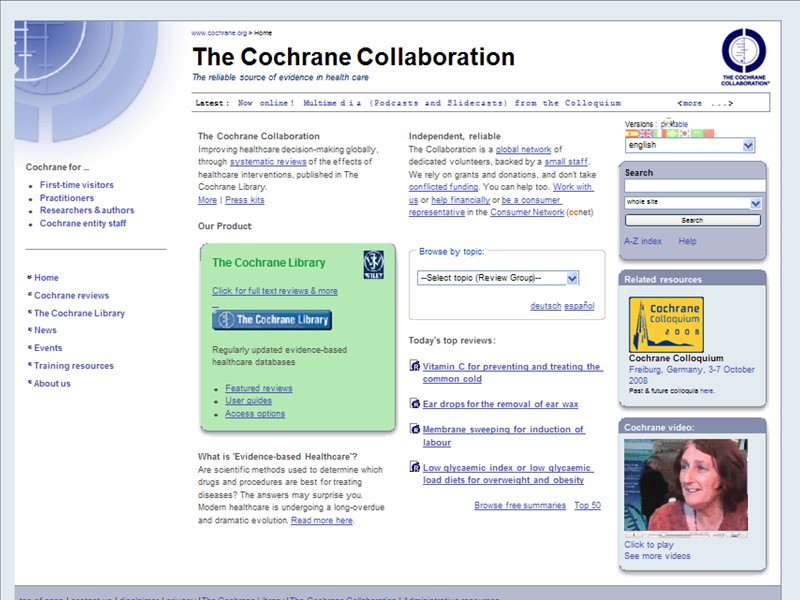
Task: Open The Cochrane Library in the left navigation
Action: coord(79,313)
